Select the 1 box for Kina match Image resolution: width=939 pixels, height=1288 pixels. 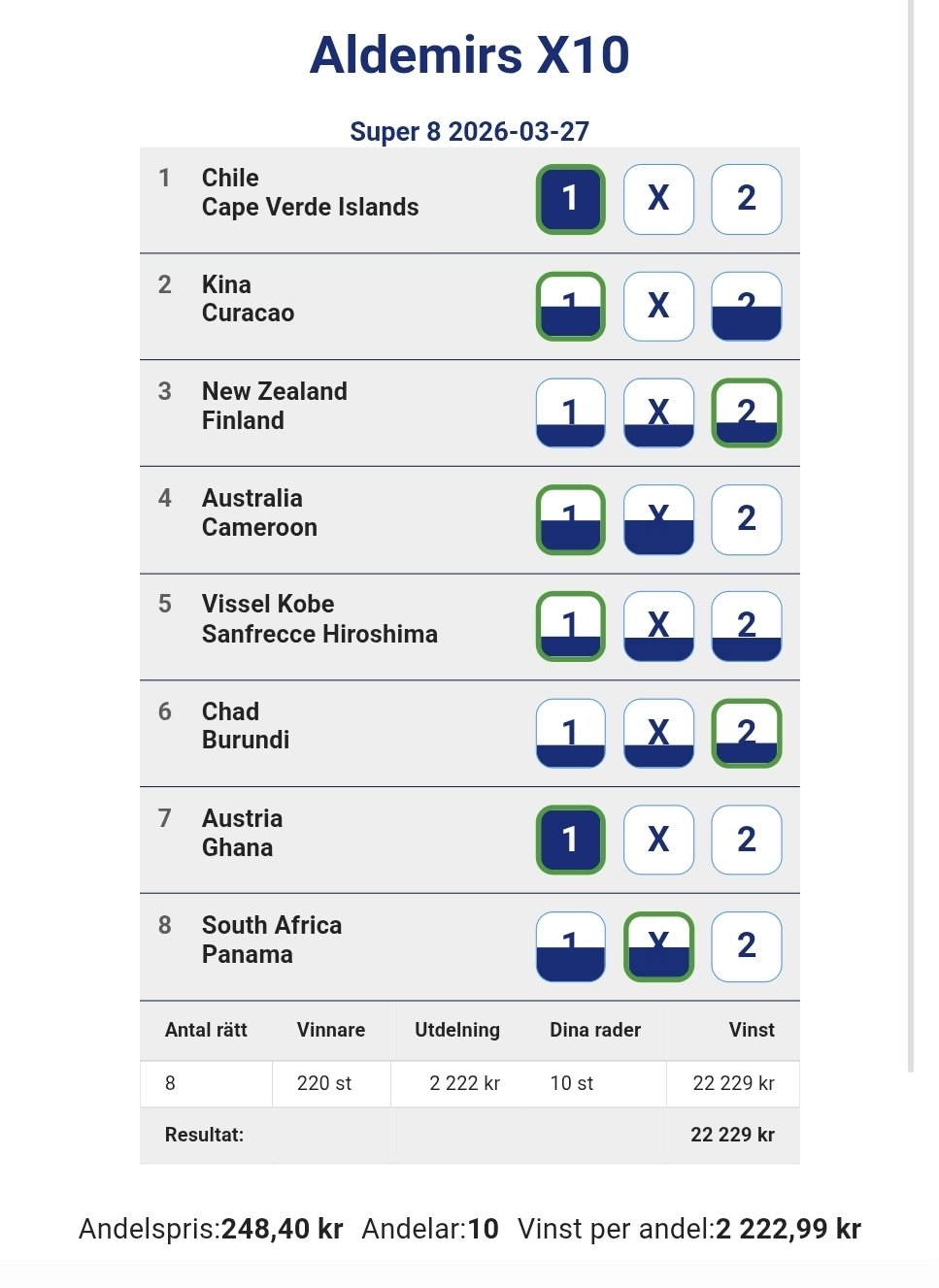point(570,306)
